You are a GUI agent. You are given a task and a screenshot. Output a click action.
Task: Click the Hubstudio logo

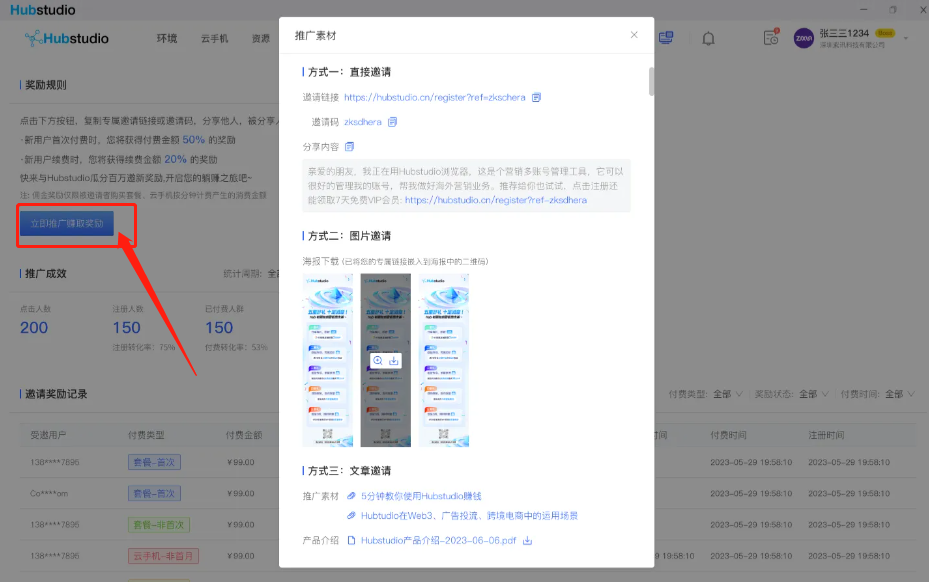click(x=67, y=39)
